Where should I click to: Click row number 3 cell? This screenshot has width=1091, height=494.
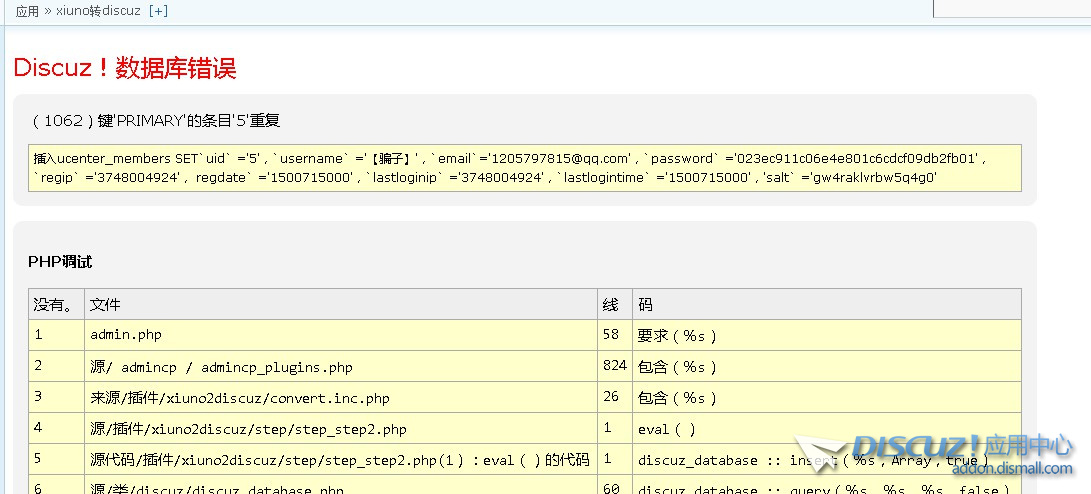click(56, 397)
